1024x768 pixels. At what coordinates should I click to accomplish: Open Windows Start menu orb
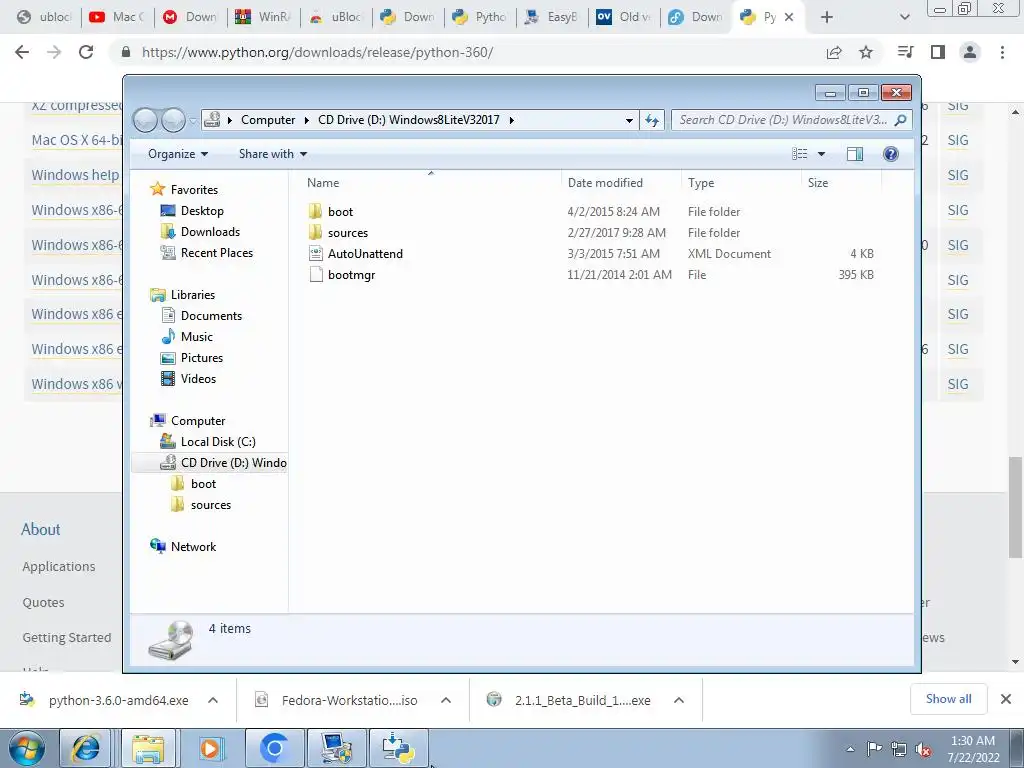pyautogui.click(x=26, y=748)
